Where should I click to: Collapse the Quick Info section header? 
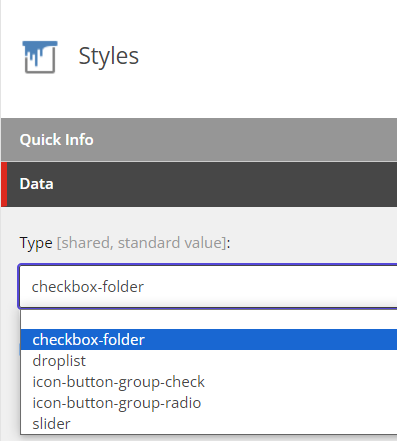pos(199,140)
